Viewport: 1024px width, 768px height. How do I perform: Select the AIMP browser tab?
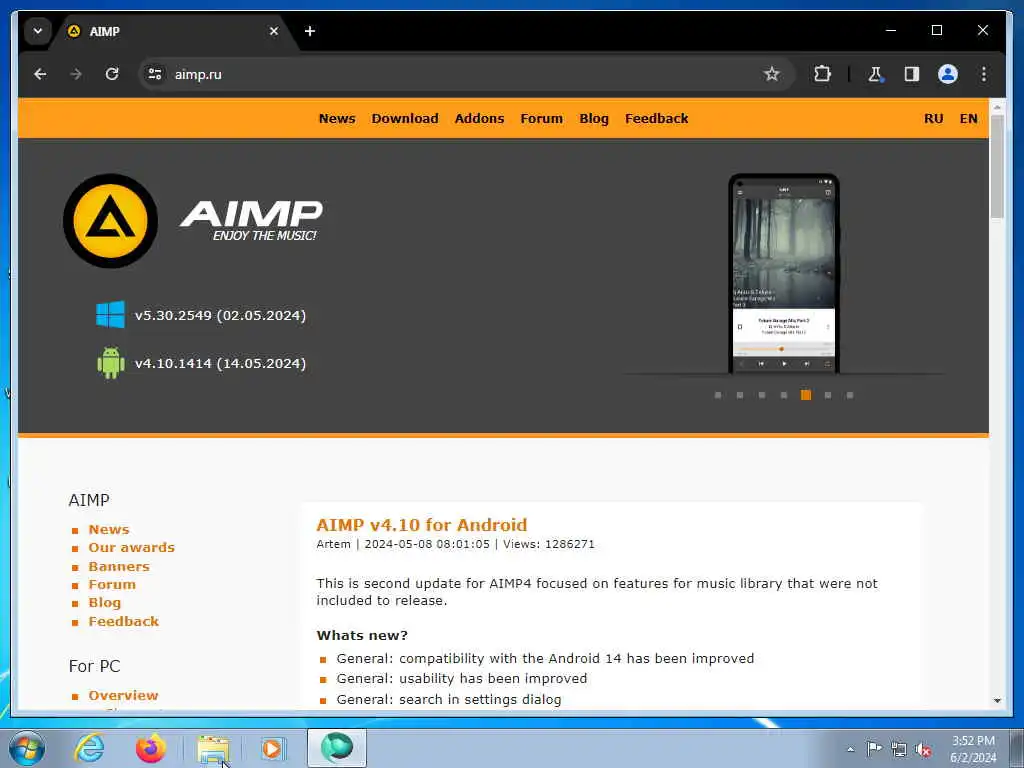(x=173, y=31)
